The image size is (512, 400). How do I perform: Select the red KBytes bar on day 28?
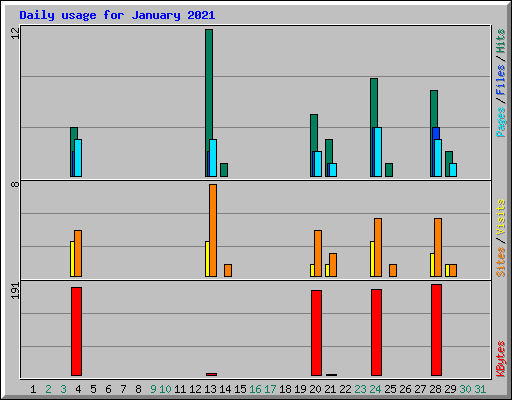436,330
